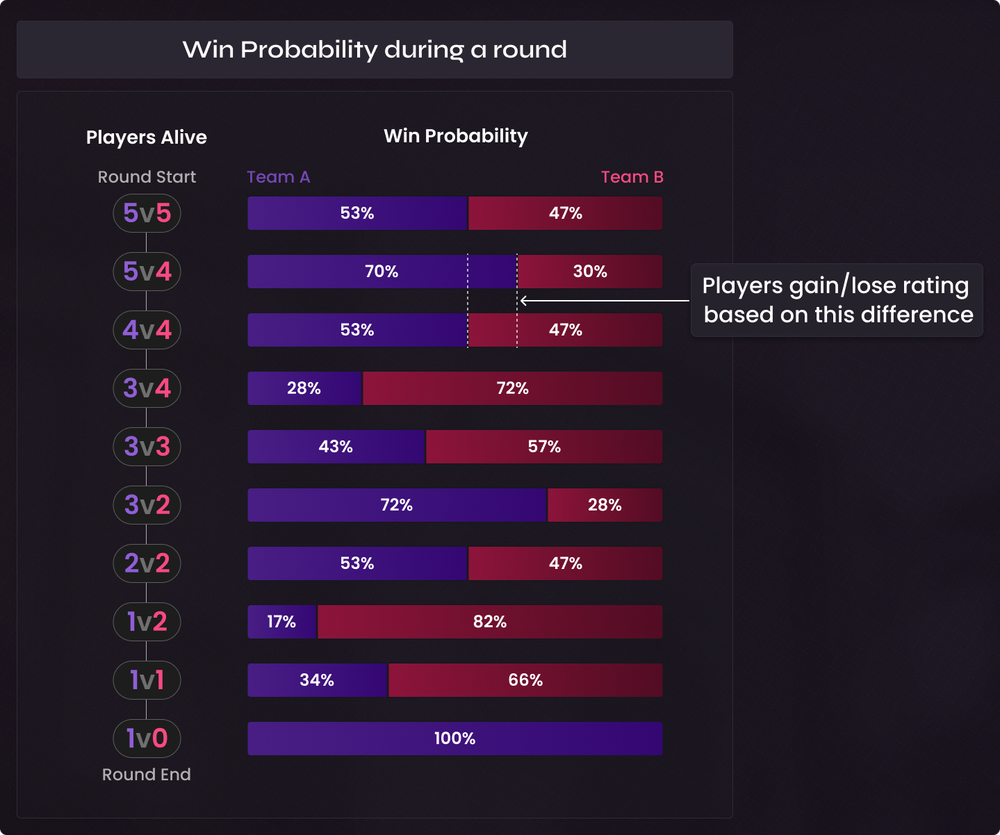Click the 1v2 players alive badge

[146, 622]
